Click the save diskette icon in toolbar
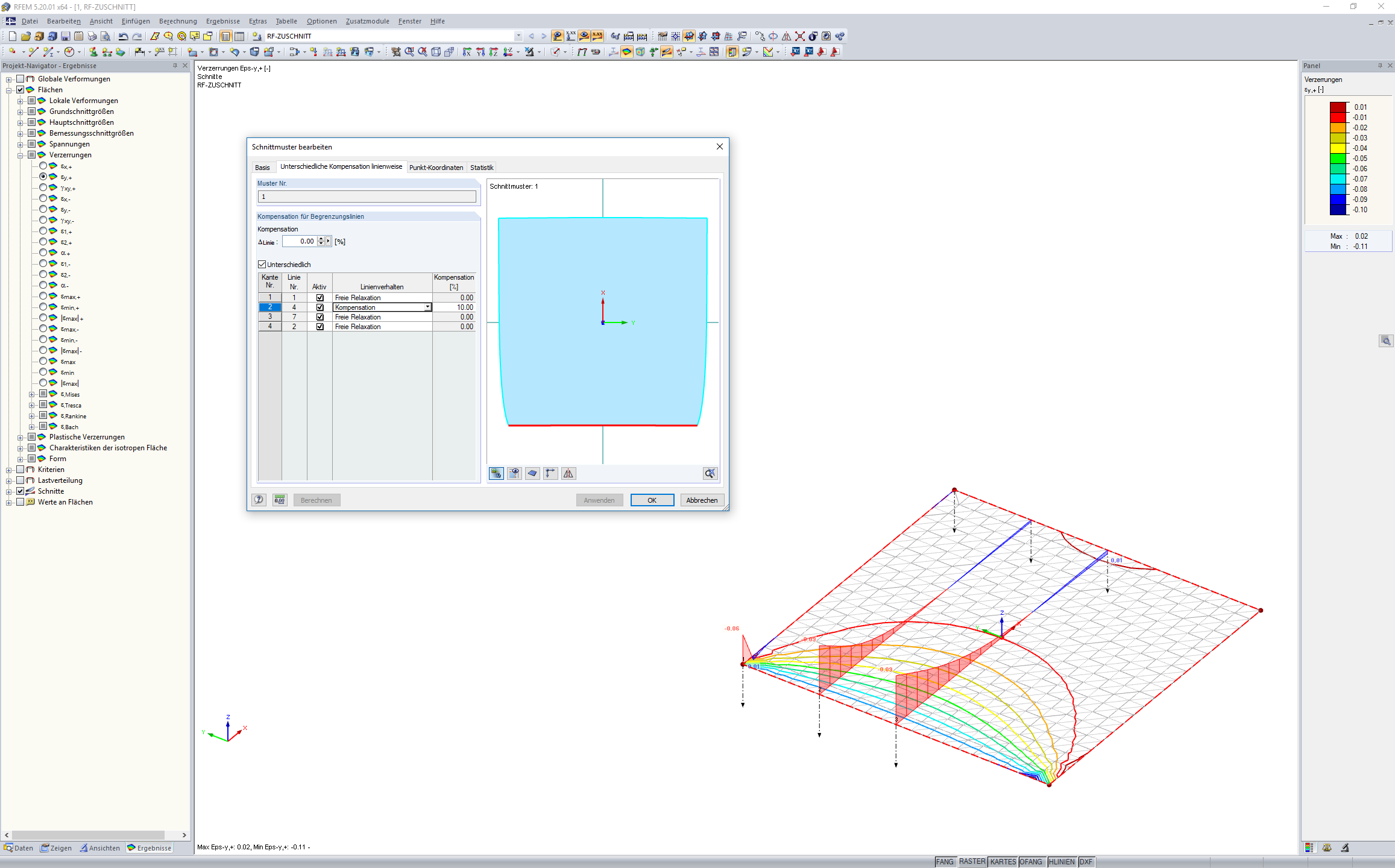The width and height of the screenshot is (1395, 868). (66, 36)
